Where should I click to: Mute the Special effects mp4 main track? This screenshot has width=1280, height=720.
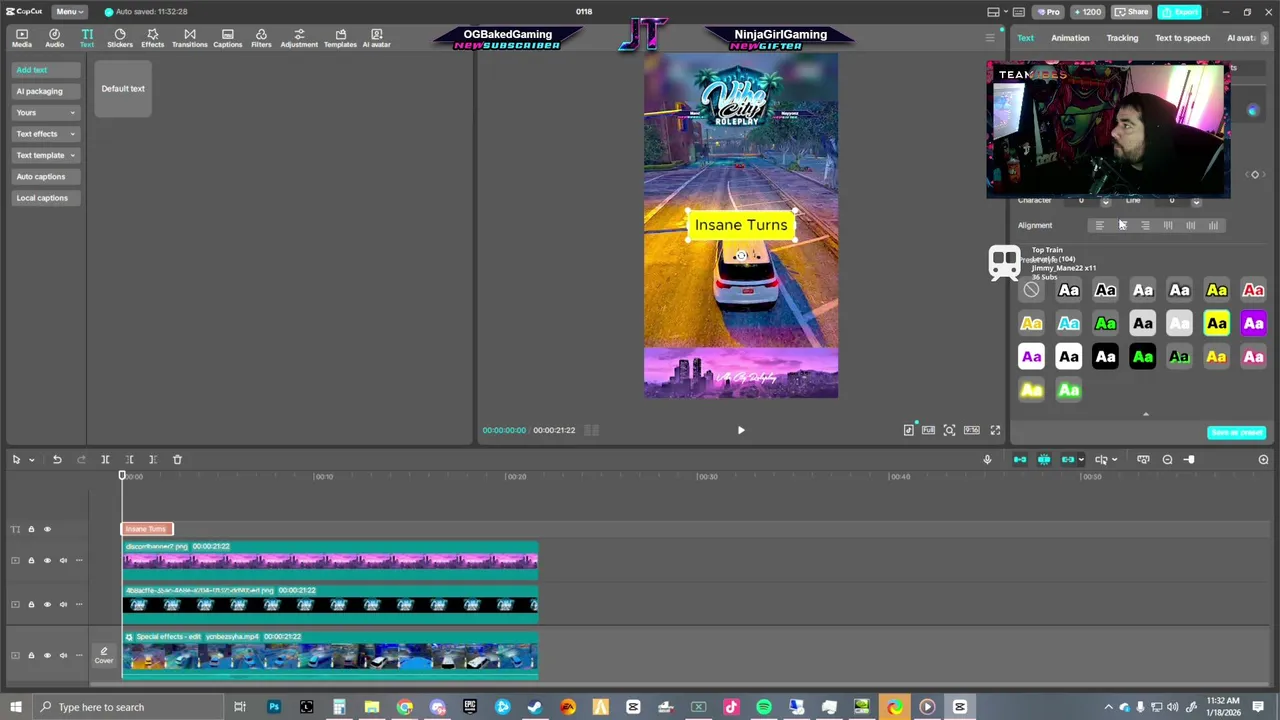pyautogui.click(x=63, y=655)
